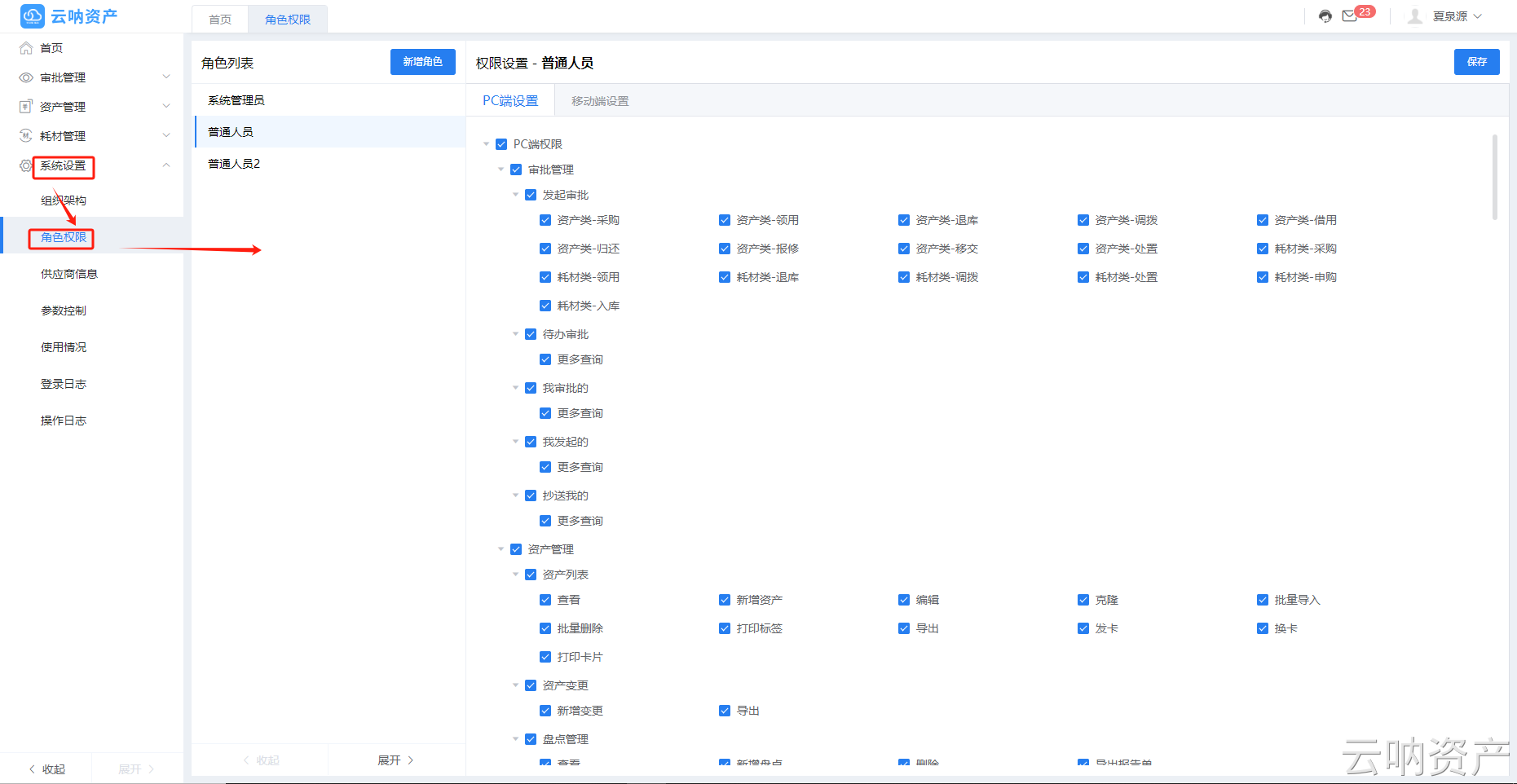Open 登录日志 menu item
The height and width of the screenshot is (784, 1517).
click(64, 384)
